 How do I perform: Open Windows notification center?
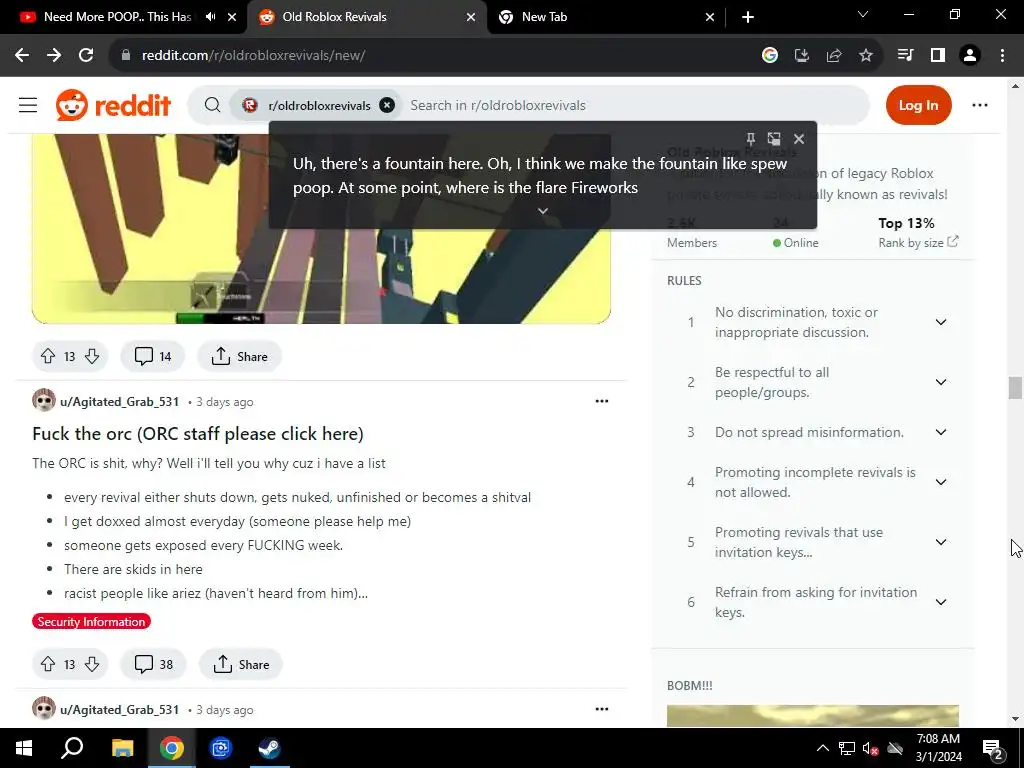[x=993, y=748]
